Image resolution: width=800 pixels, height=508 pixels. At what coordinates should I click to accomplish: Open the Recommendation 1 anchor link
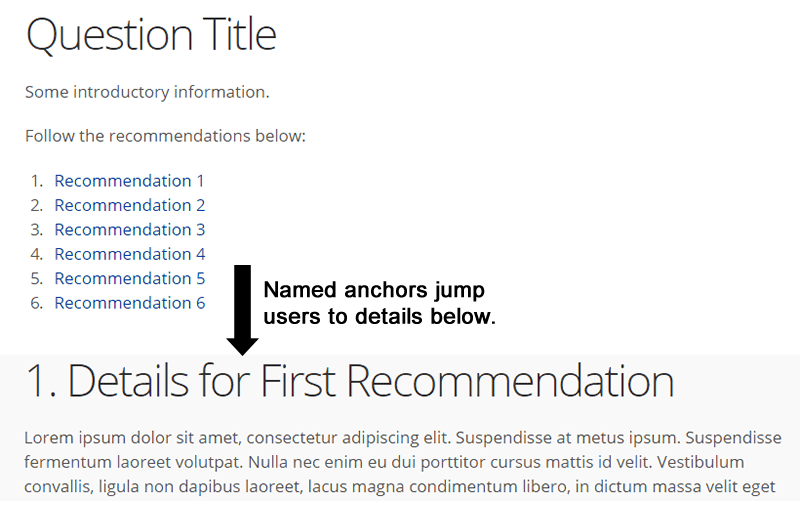coord(129,181)
